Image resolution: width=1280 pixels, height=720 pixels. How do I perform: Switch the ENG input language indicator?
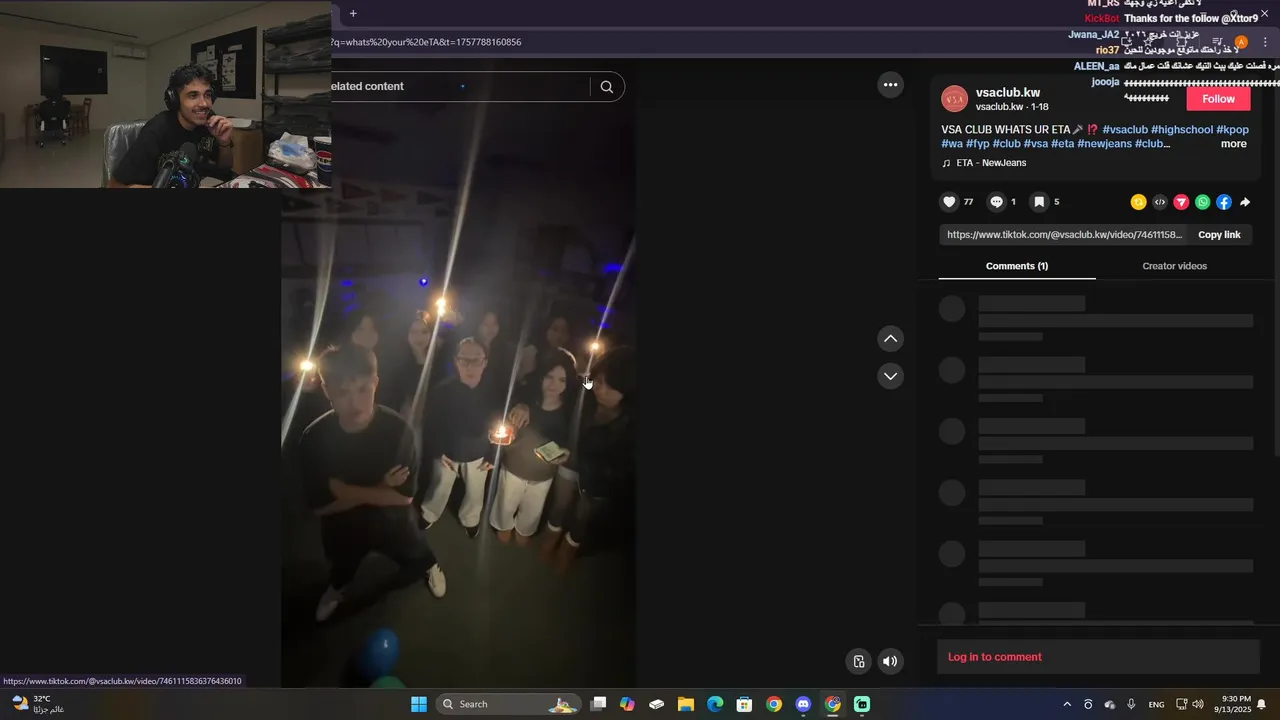(1156, 705)
